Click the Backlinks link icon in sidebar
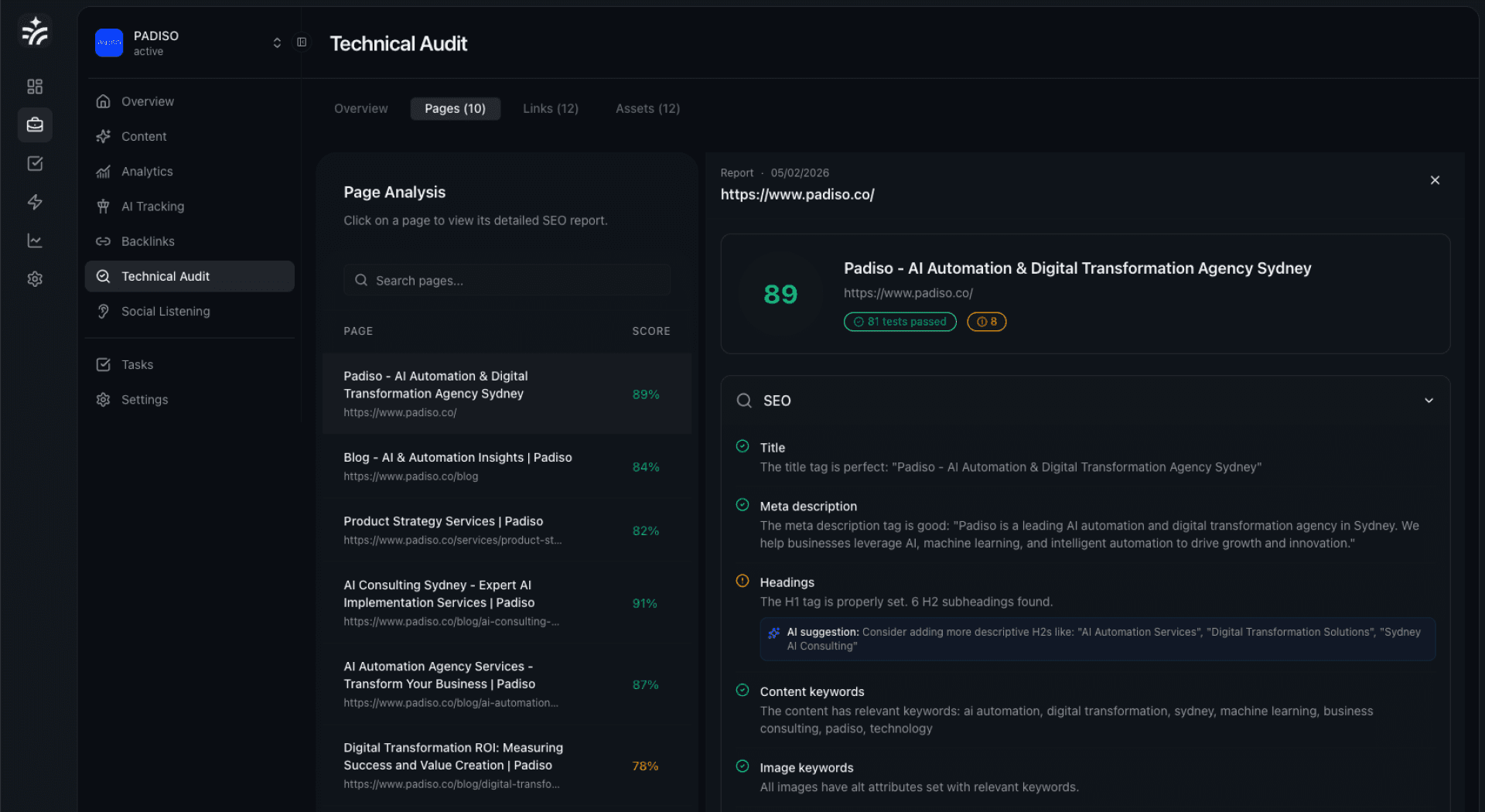This screenshot has height=812, width=1485. [103, 241]
